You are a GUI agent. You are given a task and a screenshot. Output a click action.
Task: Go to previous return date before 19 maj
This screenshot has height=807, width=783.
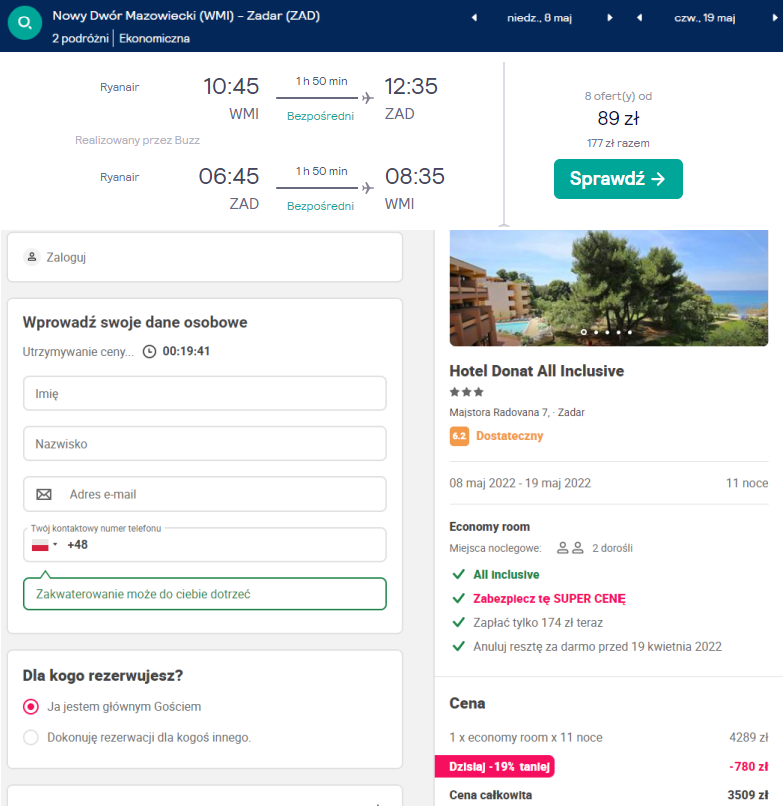tap(639, 18)
